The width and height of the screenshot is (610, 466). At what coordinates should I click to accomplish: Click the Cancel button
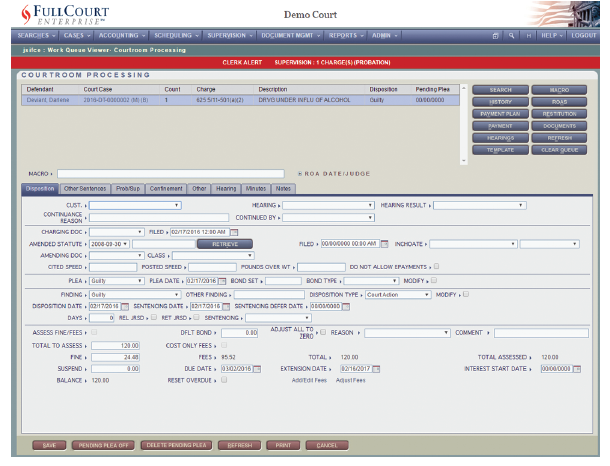point(327,445)
